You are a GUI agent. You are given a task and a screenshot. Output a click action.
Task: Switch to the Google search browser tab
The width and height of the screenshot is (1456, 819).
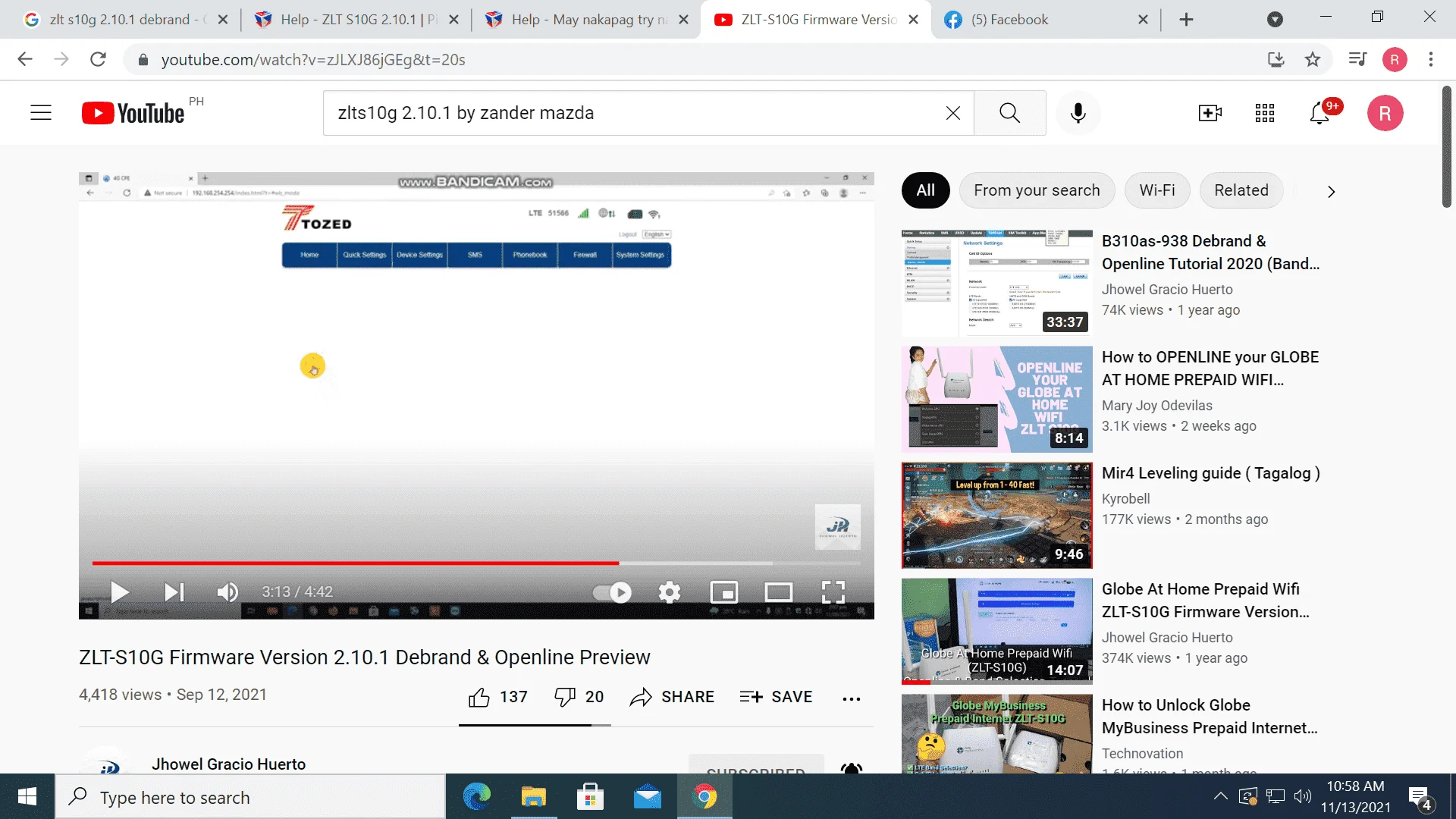pos(126,20)
